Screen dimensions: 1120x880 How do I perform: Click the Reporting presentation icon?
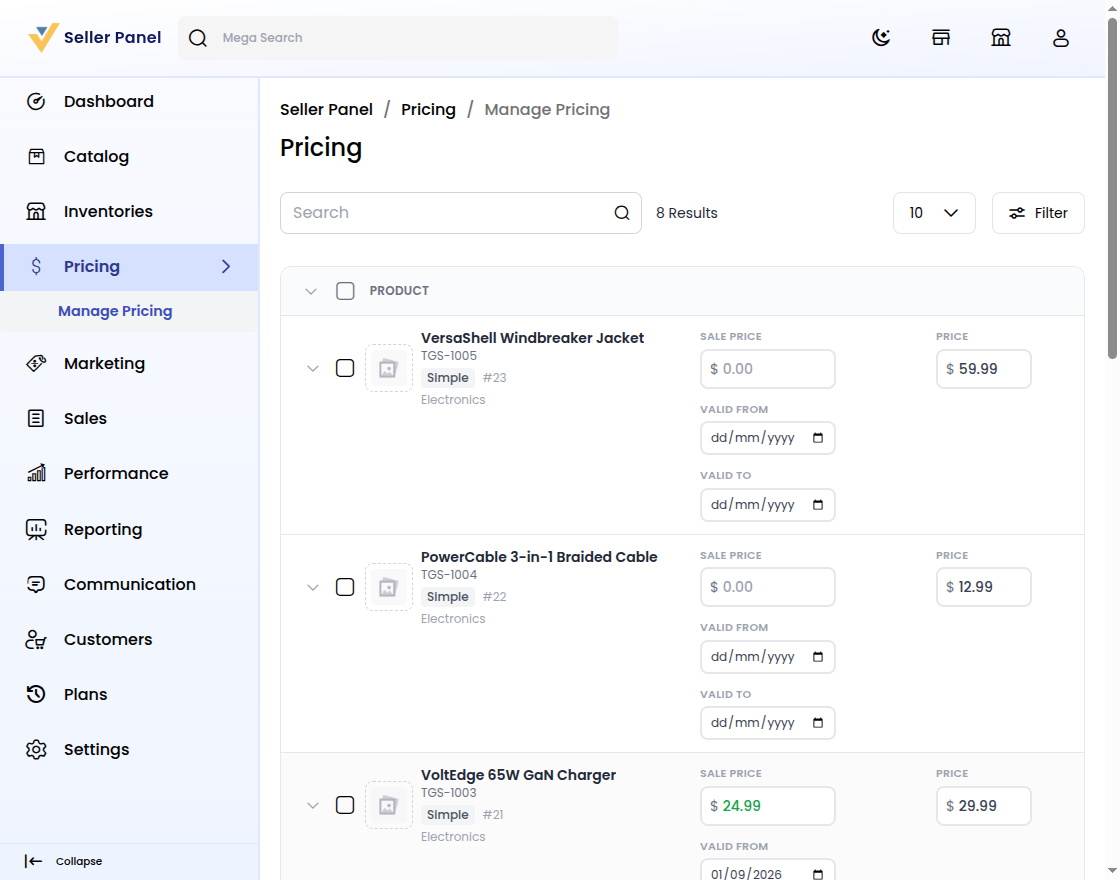[x=36, y=529]
